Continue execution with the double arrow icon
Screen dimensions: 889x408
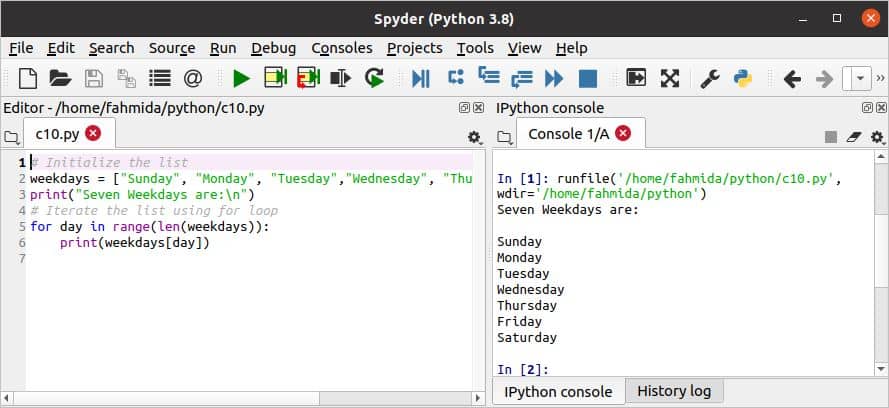click(x=554, y=78)
